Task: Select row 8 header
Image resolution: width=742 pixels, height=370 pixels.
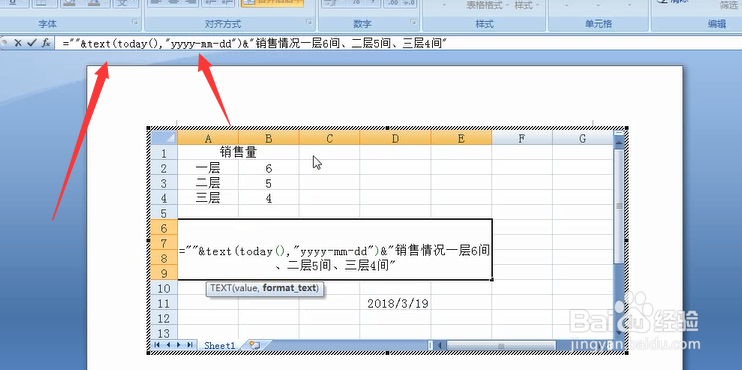Action: coord(164,258)
